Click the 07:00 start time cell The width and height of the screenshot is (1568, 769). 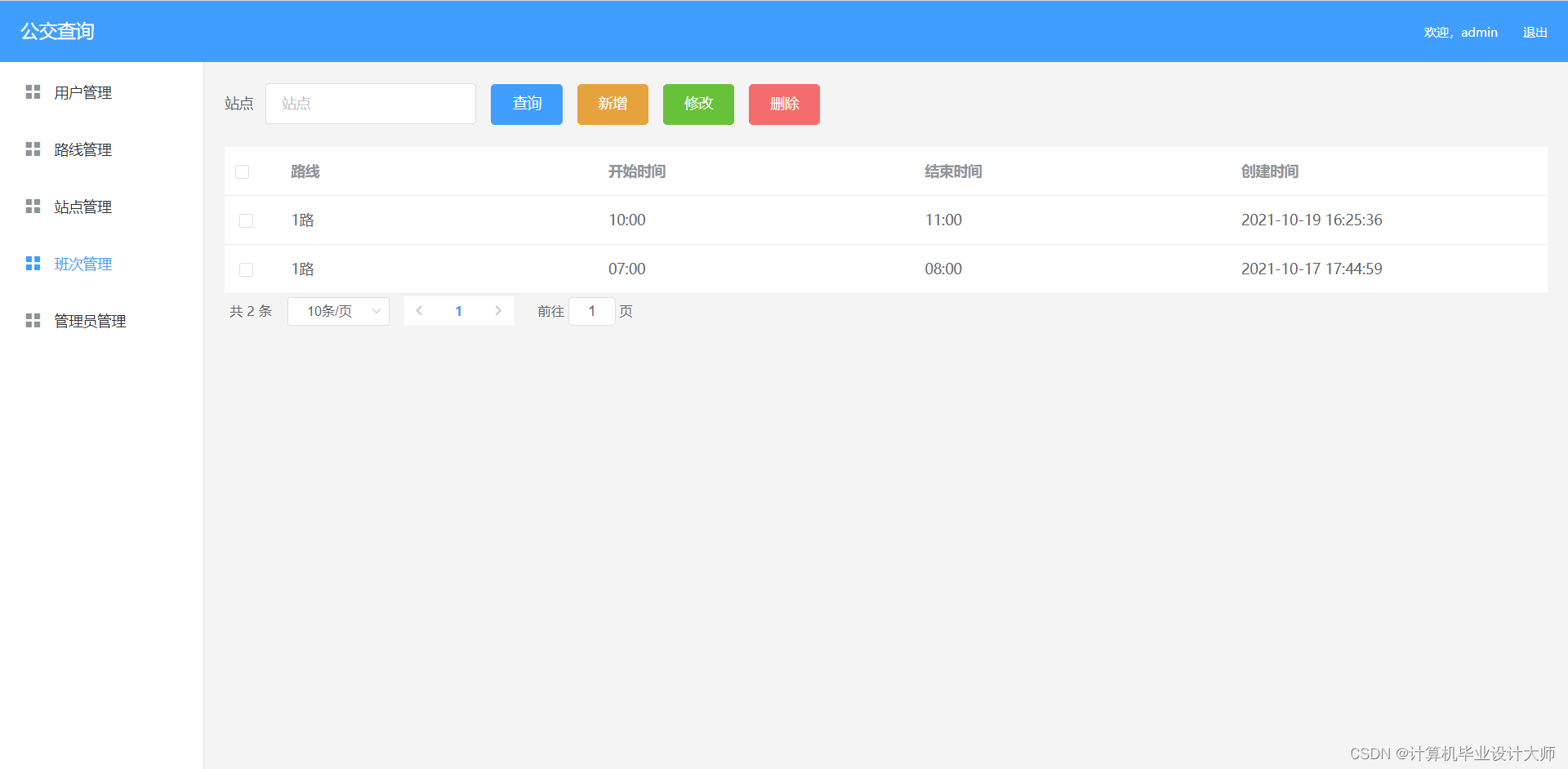point(627,269)
